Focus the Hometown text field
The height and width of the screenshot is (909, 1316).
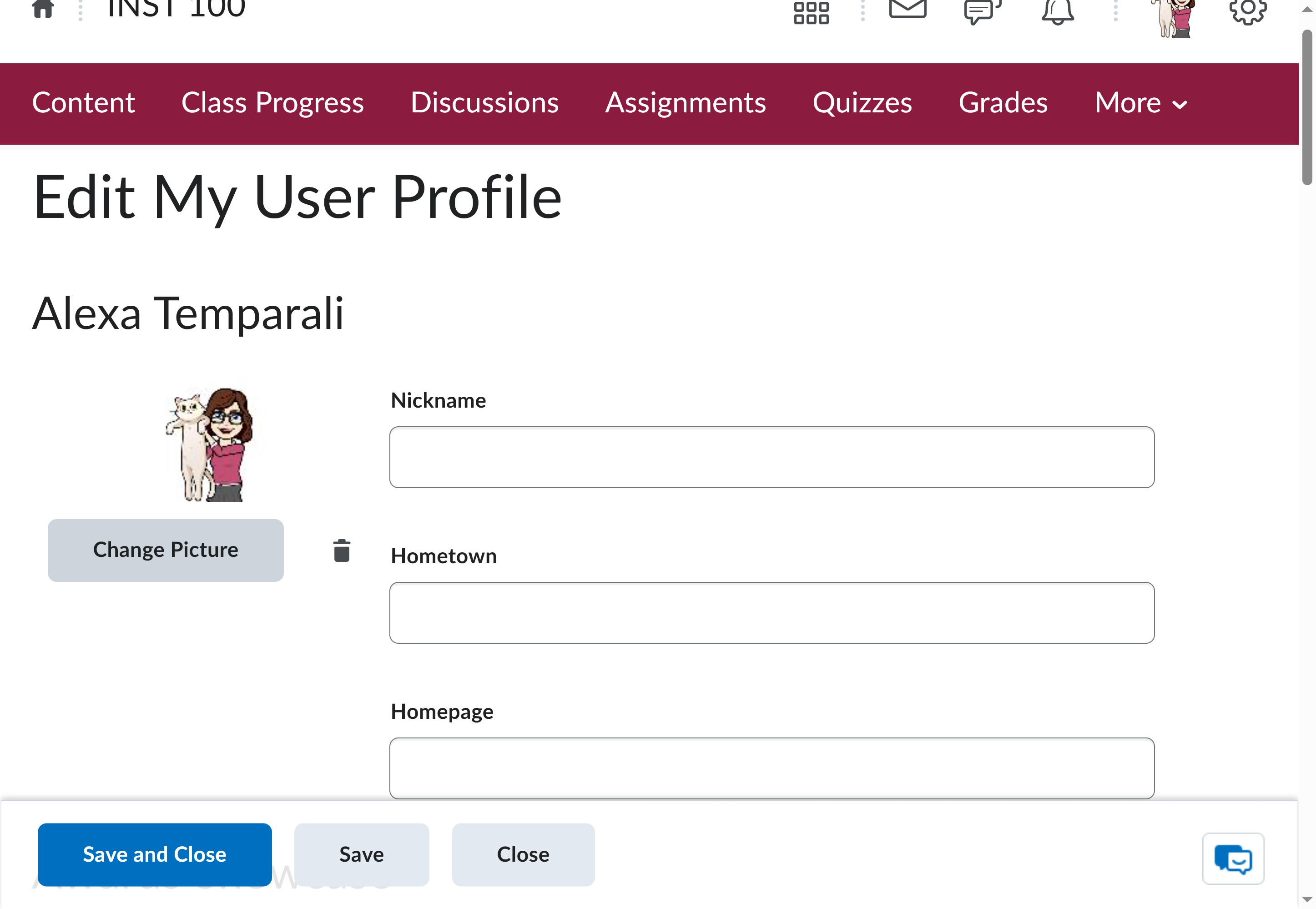pyautogui.click(x=772, y=613)
